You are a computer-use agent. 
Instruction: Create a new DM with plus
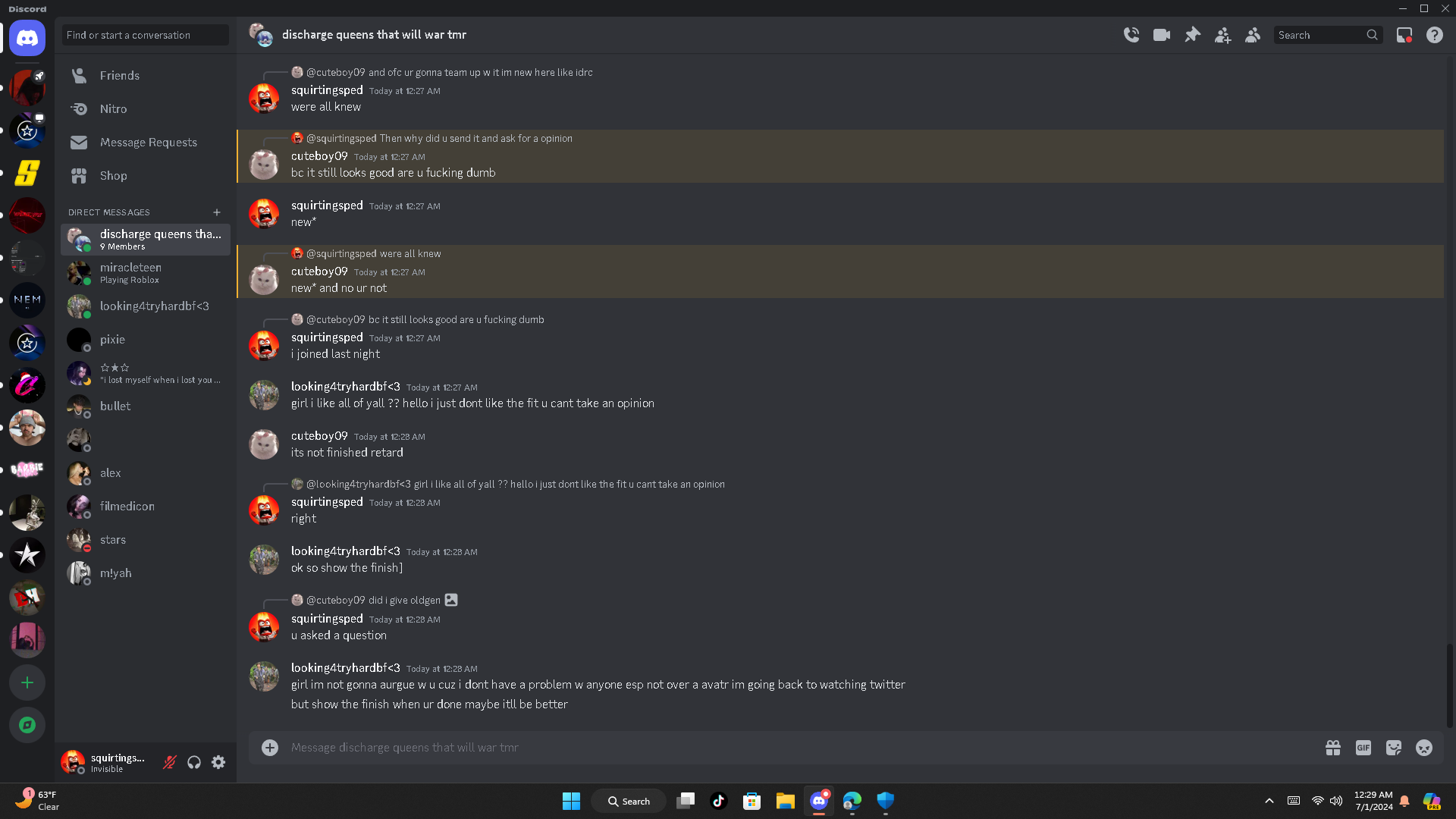coord(217,212)
